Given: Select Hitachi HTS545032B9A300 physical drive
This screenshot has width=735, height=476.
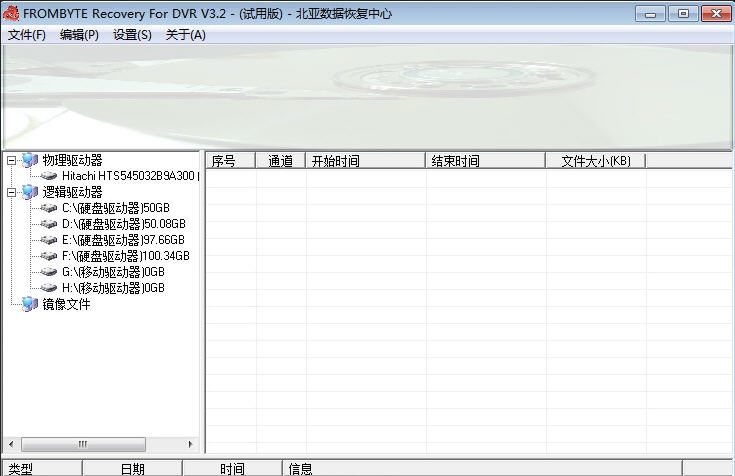Looking at the screenshot, I should tap(130, 176).
